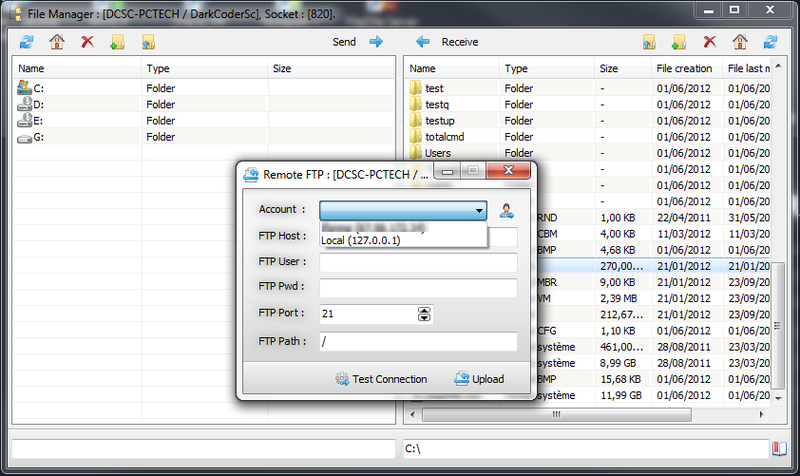
Task: Click the 22/04/2011 creation date cell
Action: (x=684, y=218)
